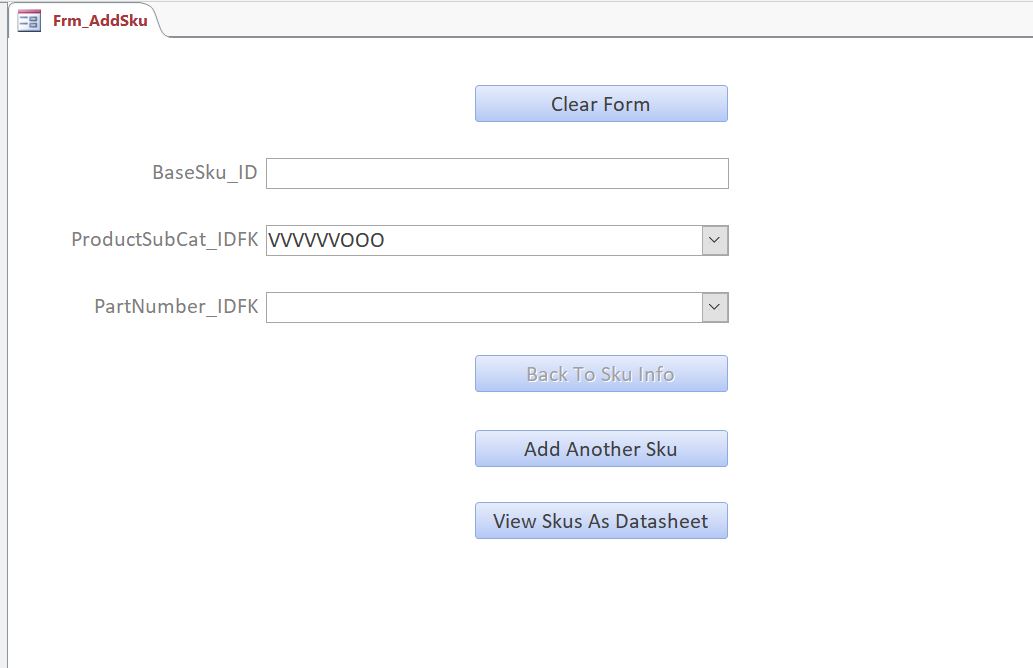The image size is (1033, 668).
Task: Click the BaseSku_ID field label
Action: point(204,173)
